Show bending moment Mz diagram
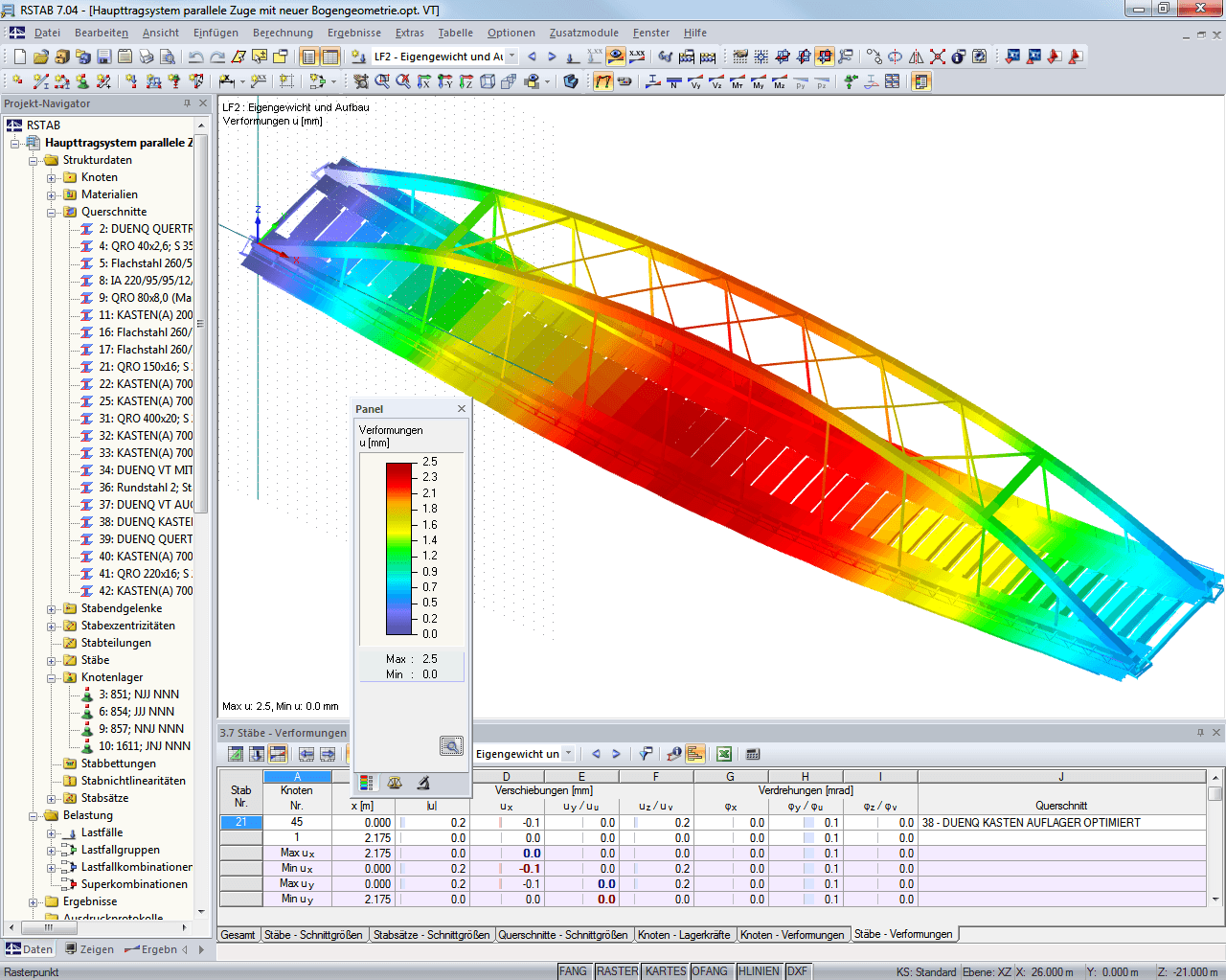The width and height of the screenshot is (1226, 980). (780, 81)
